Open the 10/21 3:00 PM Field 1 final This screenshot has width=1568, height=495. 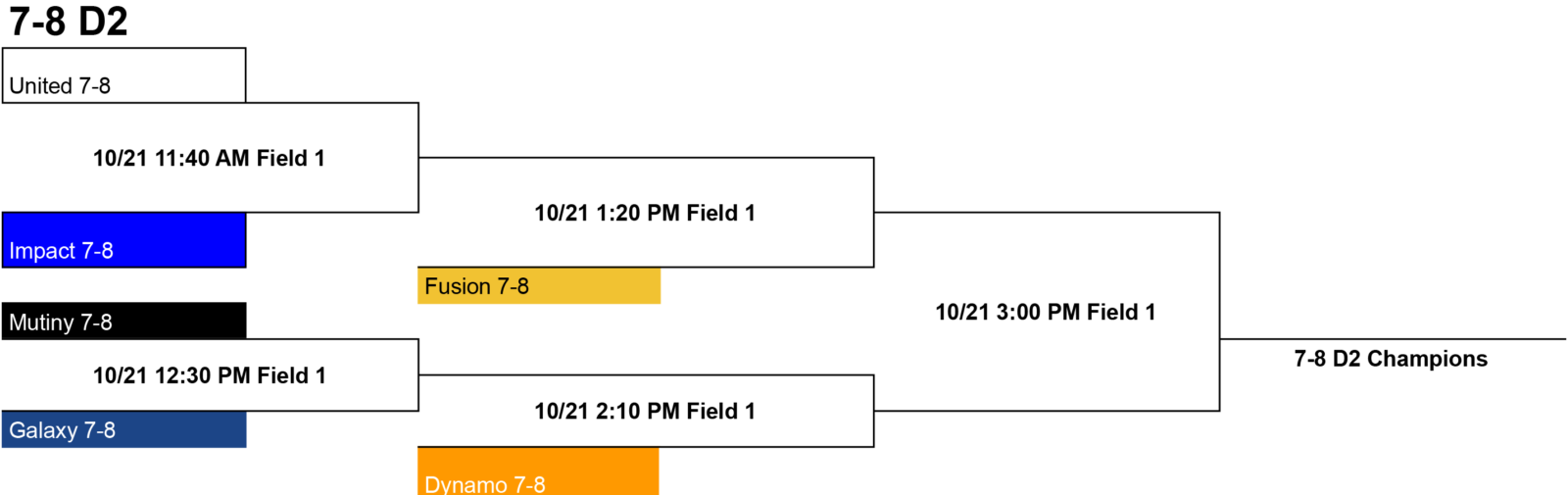[1046, 312]
